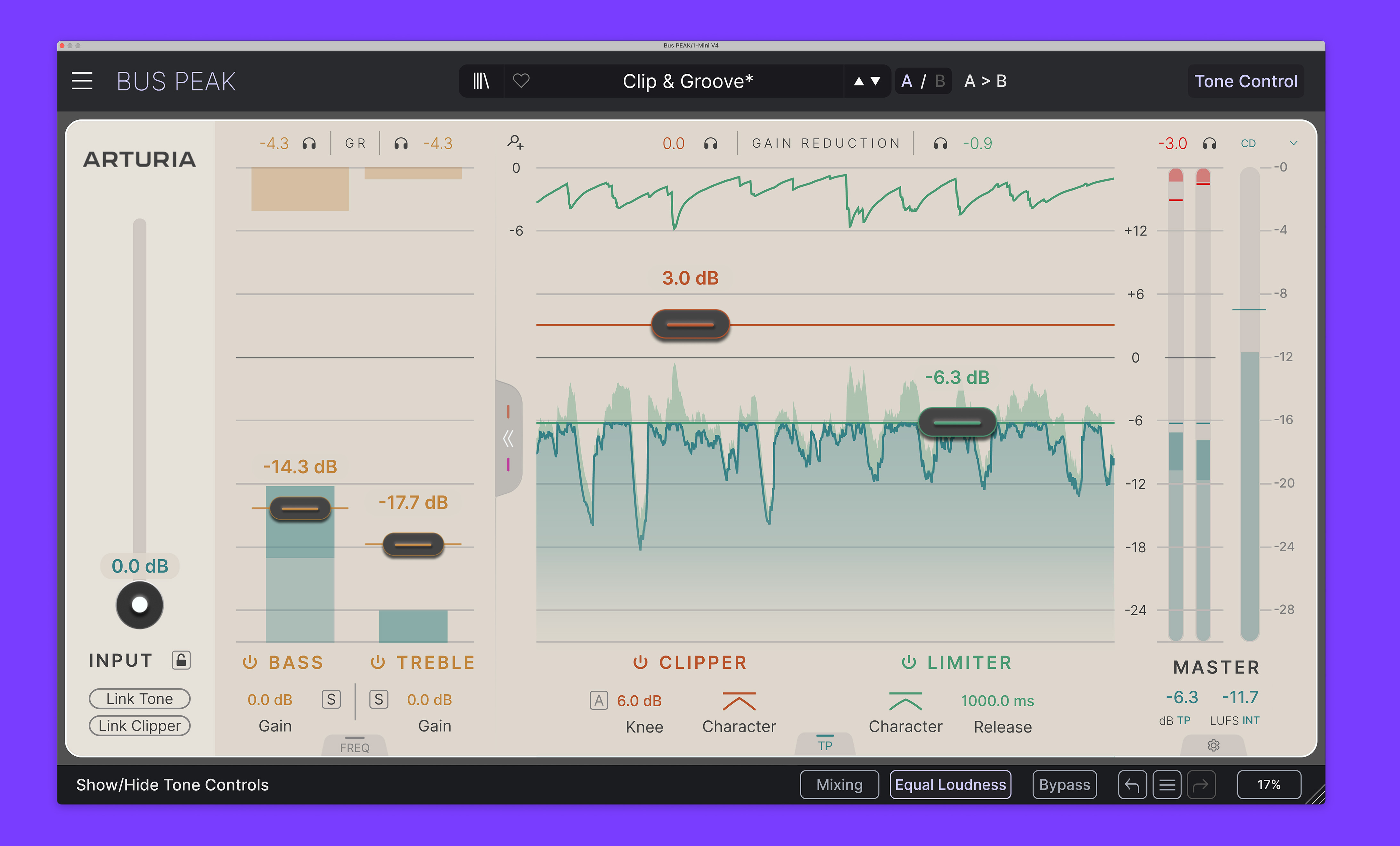Toggle the Limiter power button
The height and width of the screenshot is (846, 1400).
point(909,662)
